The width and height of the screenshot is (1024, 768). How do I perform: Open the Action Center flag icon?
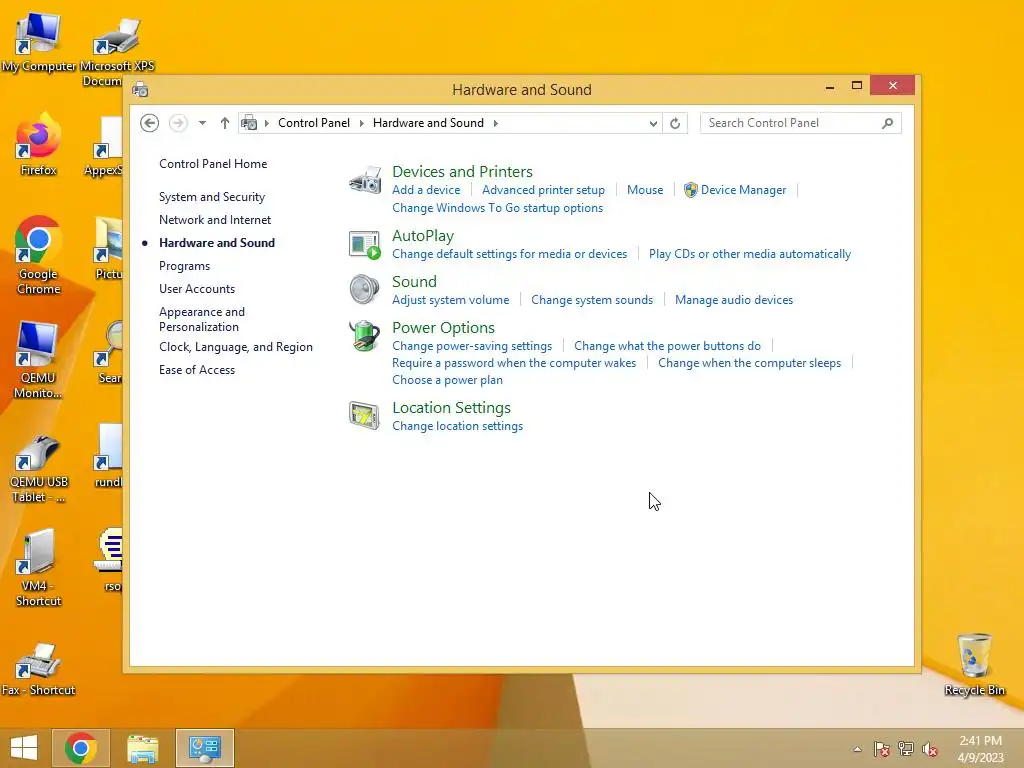point(882,749)
